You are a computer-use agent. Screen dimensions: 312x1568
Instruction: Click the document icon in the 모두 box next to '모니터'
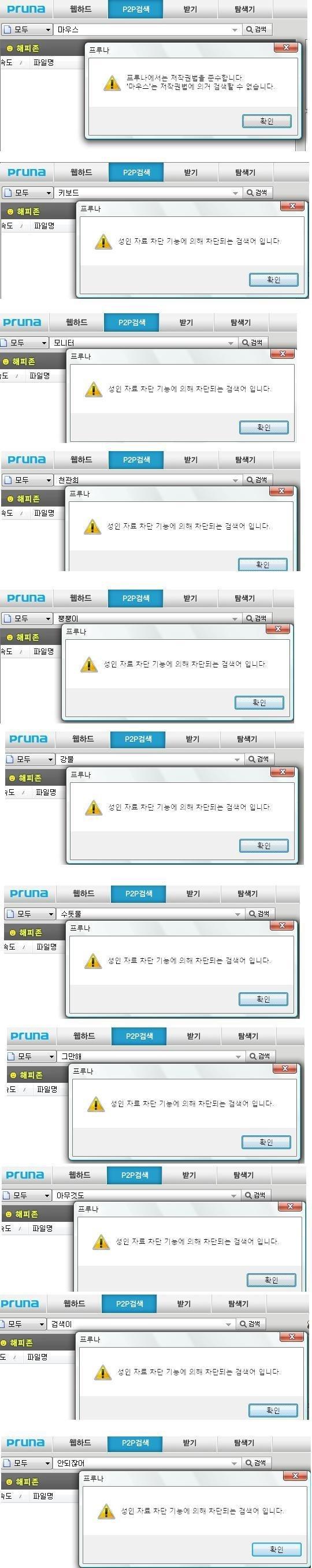3,343
